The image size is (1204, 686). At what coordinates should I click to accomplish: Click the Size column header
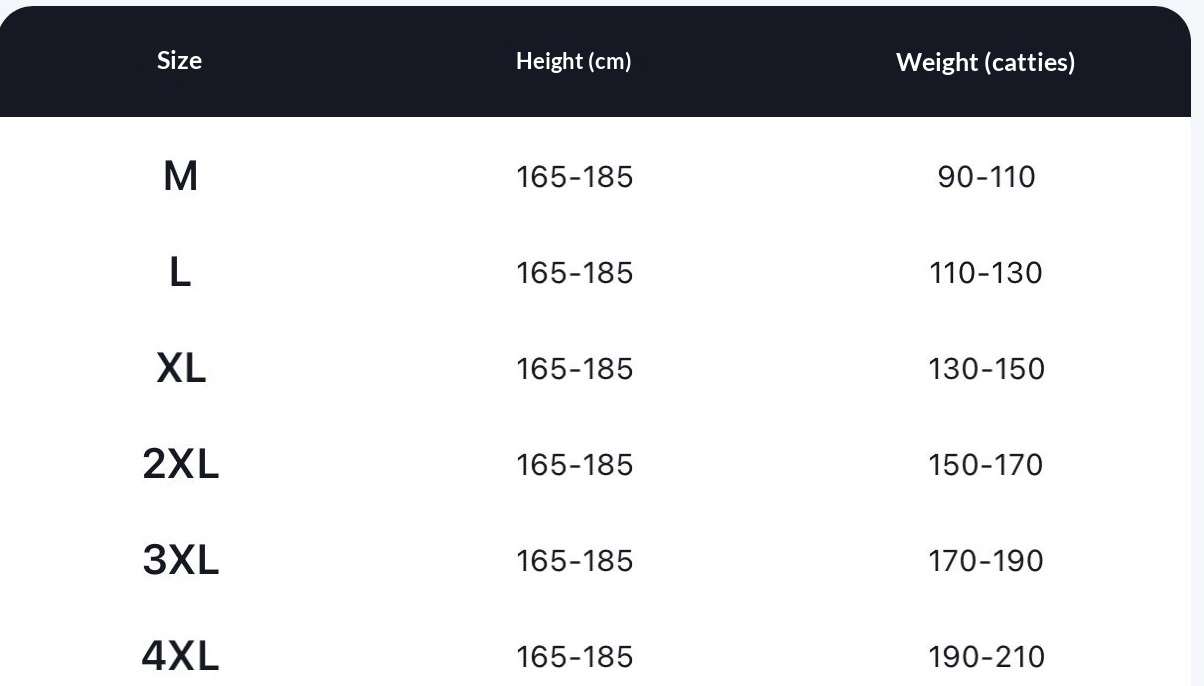tap(179, 61)
